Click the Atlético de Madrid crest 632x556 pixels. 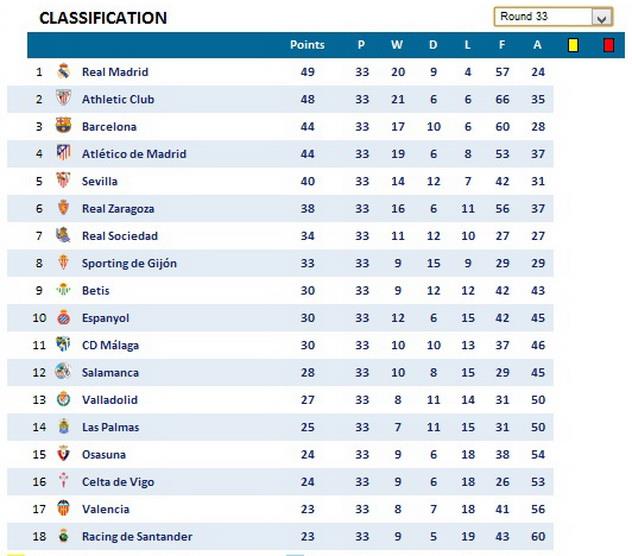tap(63, 154)
